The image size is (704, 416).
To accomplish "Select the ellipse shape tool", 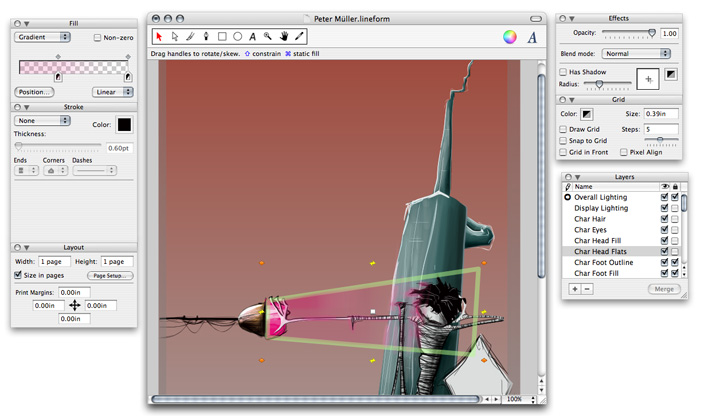I will (x=238, y=36).
